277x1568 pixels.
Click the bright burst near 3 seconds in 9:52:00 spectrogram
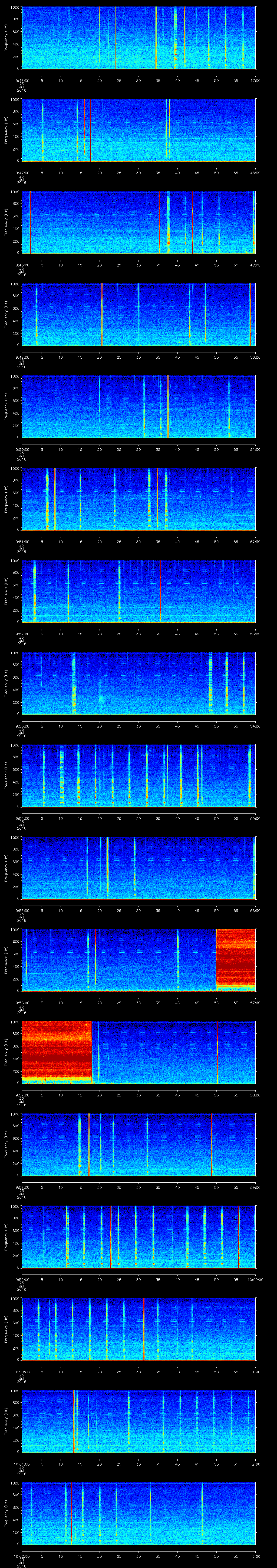coord(35,590)
